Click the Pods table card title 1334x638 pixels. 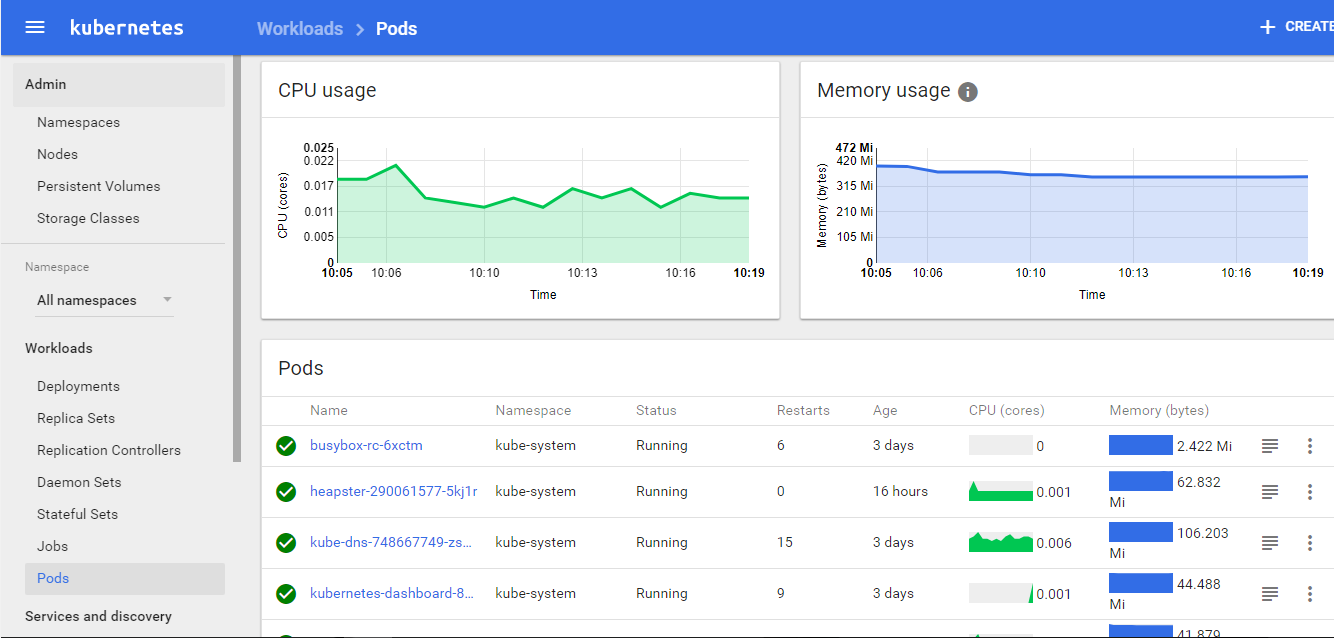pyautogui.click(x=301, y=368)
